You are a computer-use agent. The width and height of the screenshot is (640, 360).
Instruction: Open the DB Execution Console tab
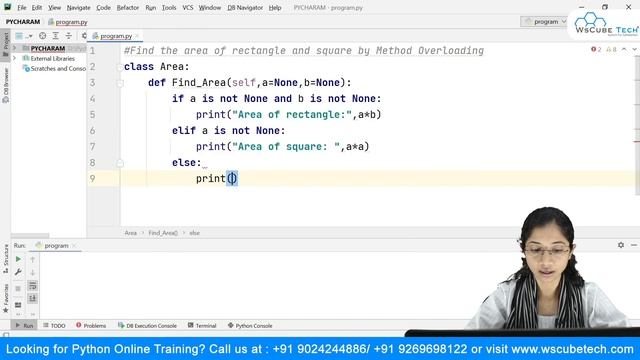pos(147,325)
